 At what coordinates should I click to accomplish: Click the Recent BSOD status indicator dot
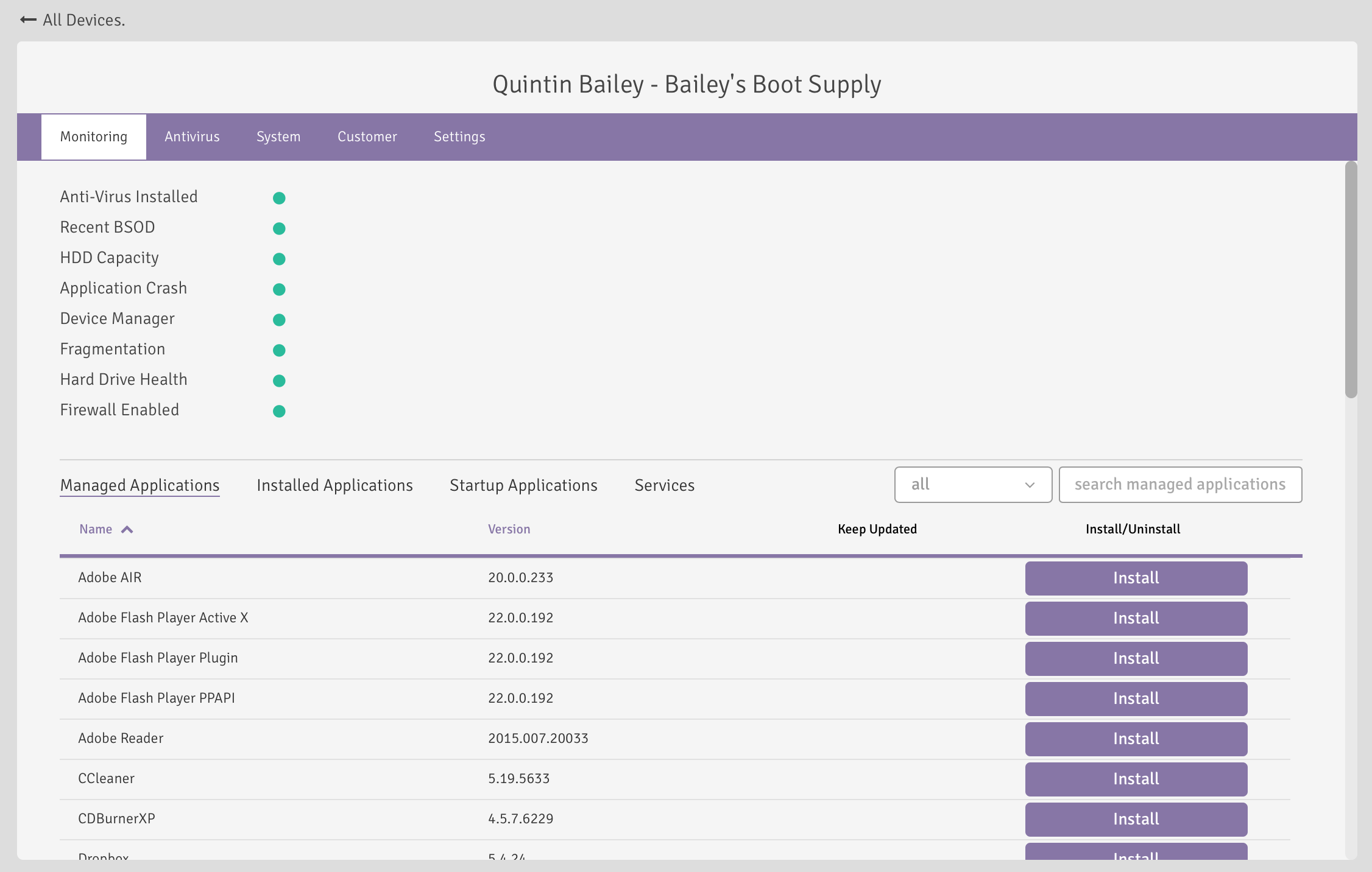tap(279, 228)
